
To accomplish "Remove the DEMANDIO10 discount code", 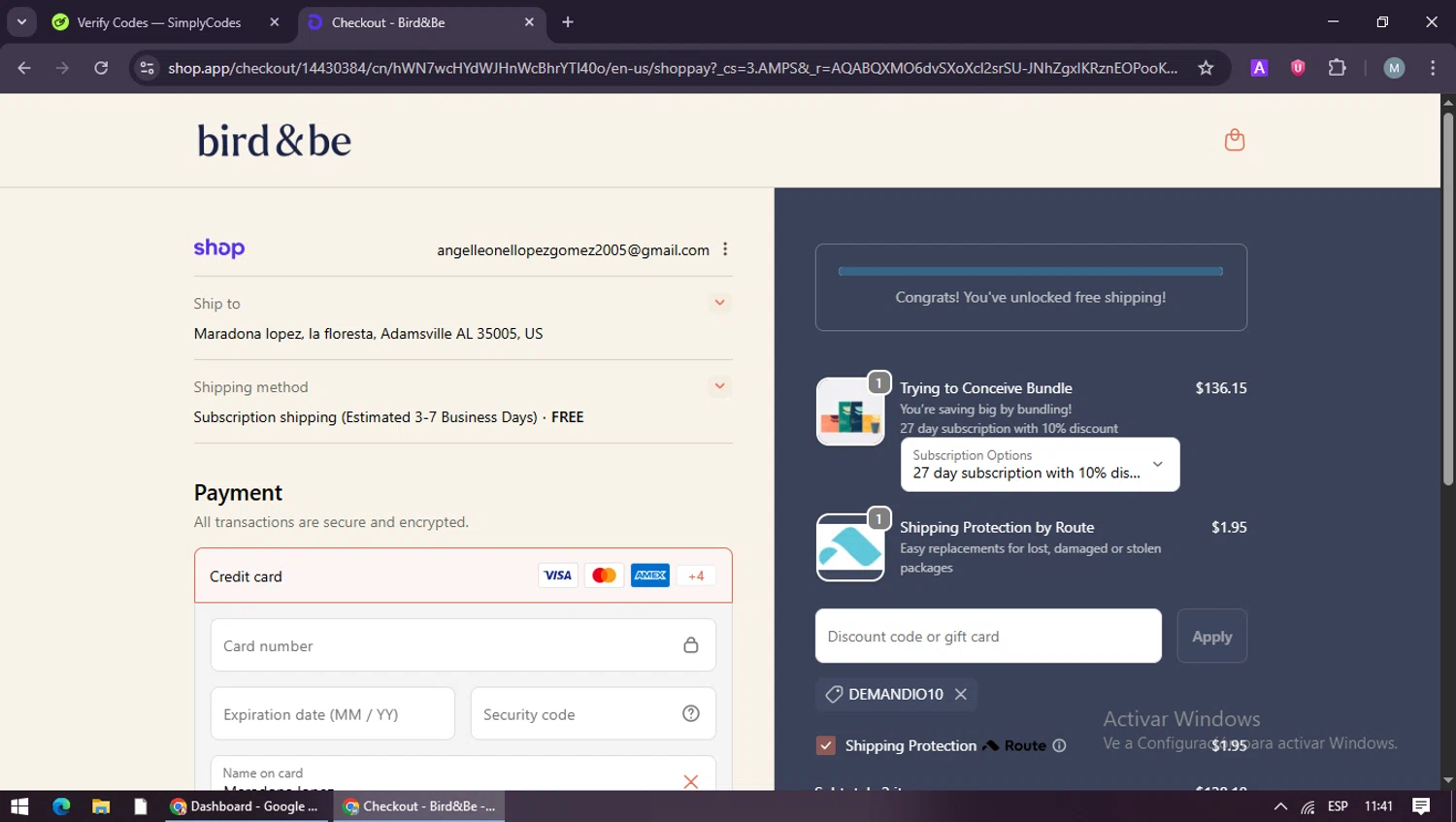I will [961, 694].
